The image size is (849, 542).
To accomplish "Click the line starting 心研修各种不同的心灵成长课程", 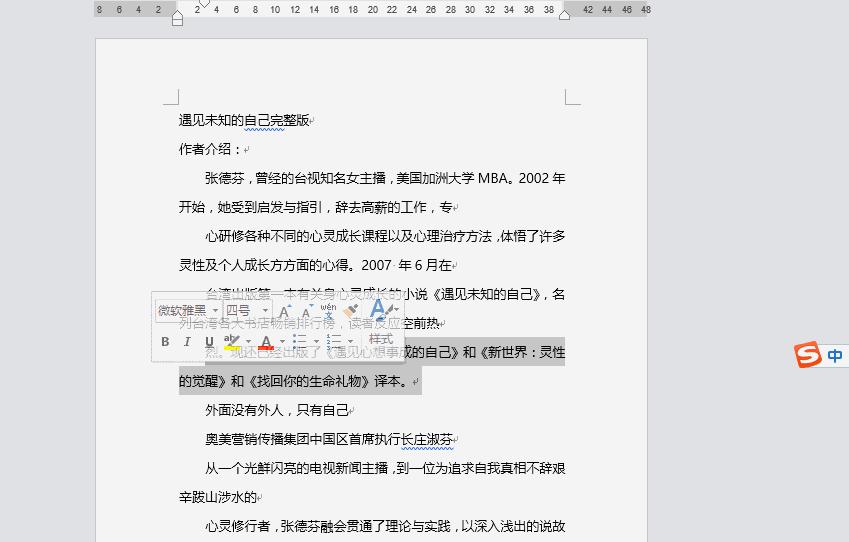I will [385, 236].
